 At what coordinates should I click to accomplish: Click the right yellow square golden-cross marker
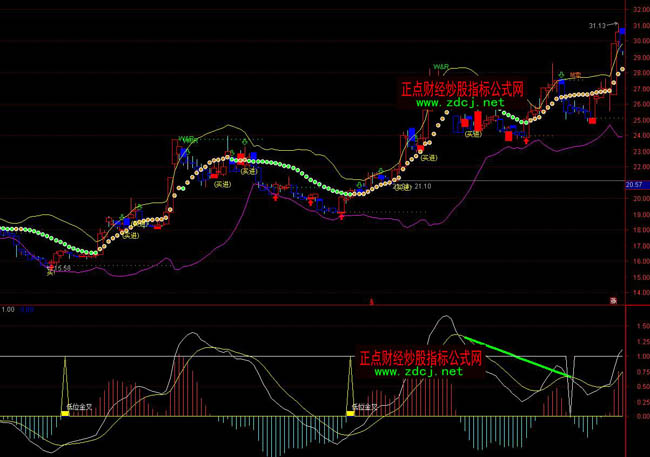point(351,412)
